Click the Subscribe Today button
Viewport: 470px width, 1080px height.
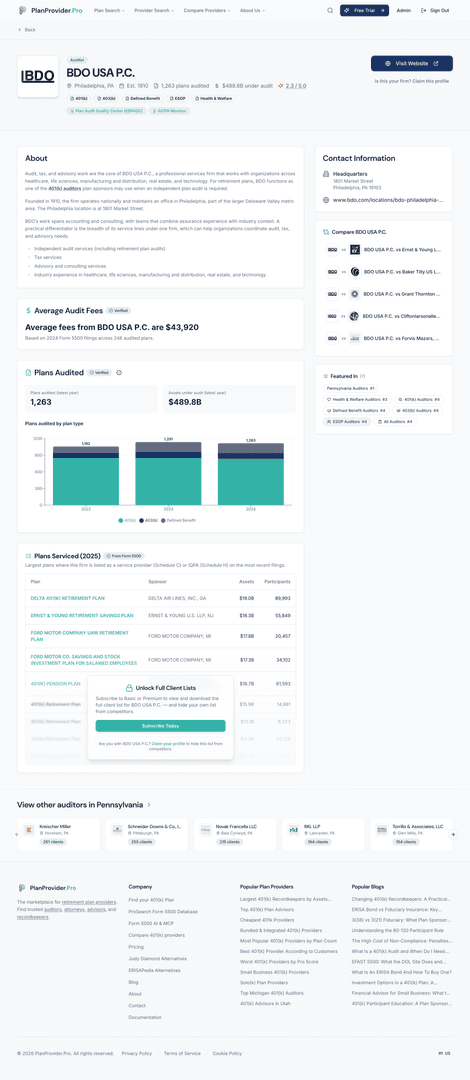coord(161,726)
